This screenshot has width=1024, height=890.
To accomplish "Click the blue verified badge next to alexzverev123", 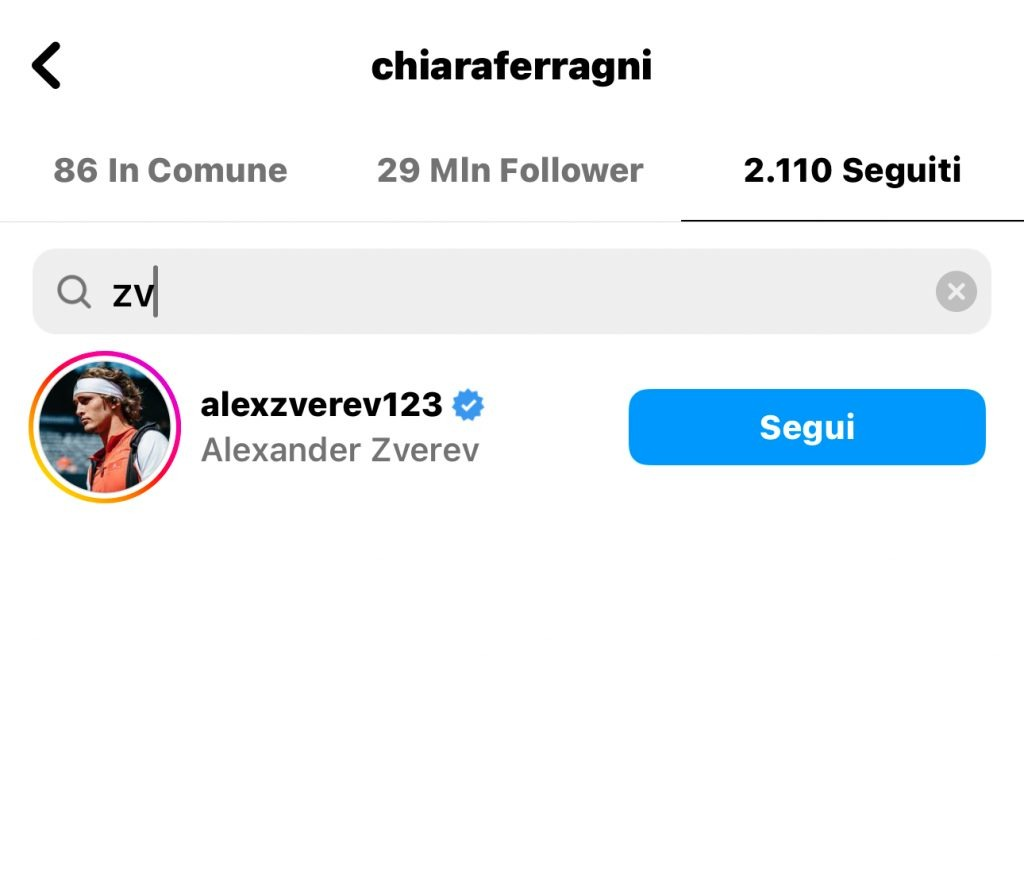I will pos(468,405).
